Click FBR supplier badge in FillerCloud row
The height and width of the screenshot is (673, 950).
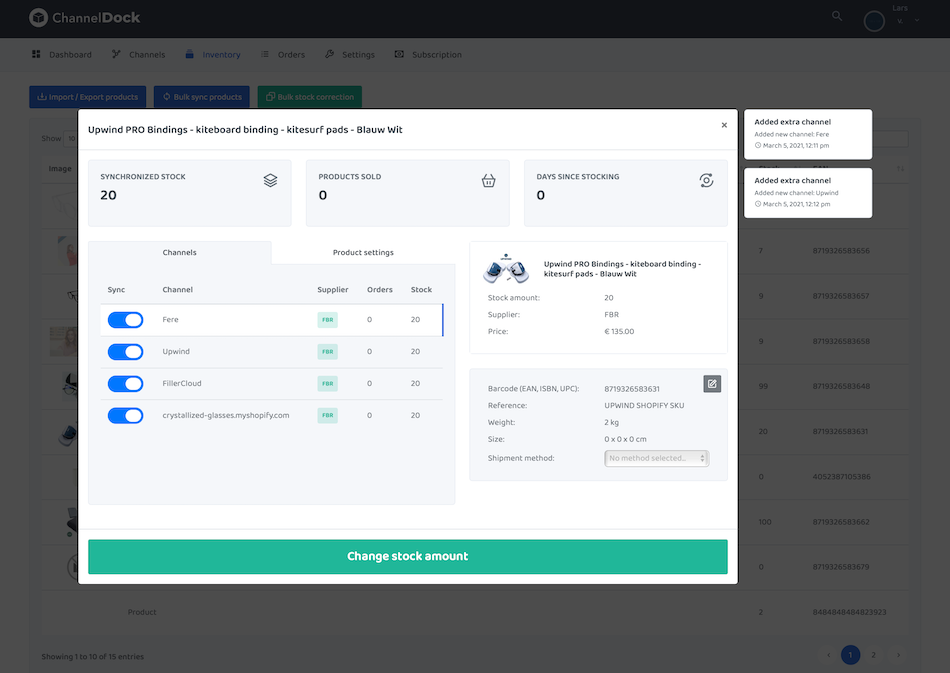pyautogui.click(x=328, y=383)
